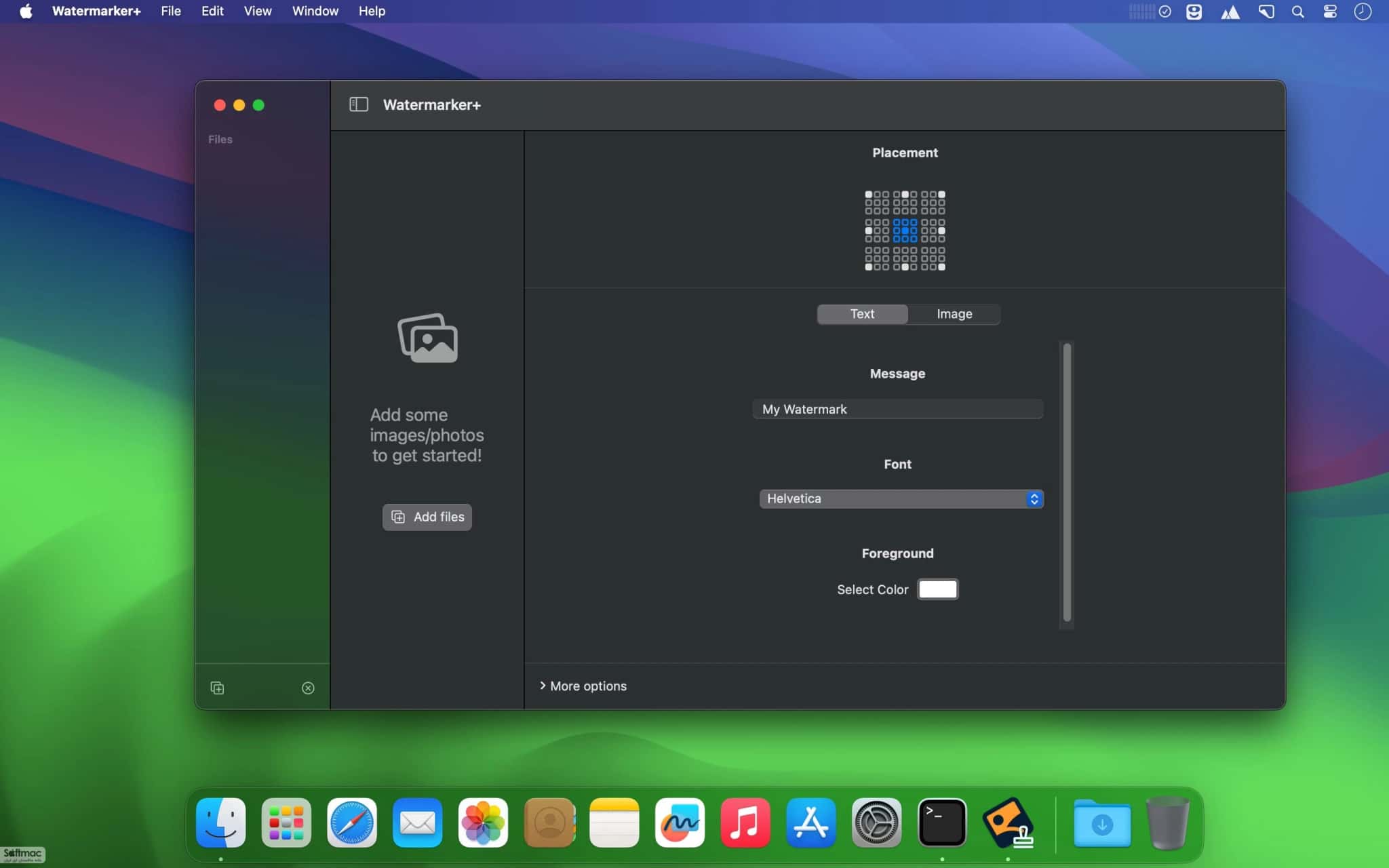1389x868 pixels.
Task: Switch to the Image watermark tab
Action: coord(954,314)
